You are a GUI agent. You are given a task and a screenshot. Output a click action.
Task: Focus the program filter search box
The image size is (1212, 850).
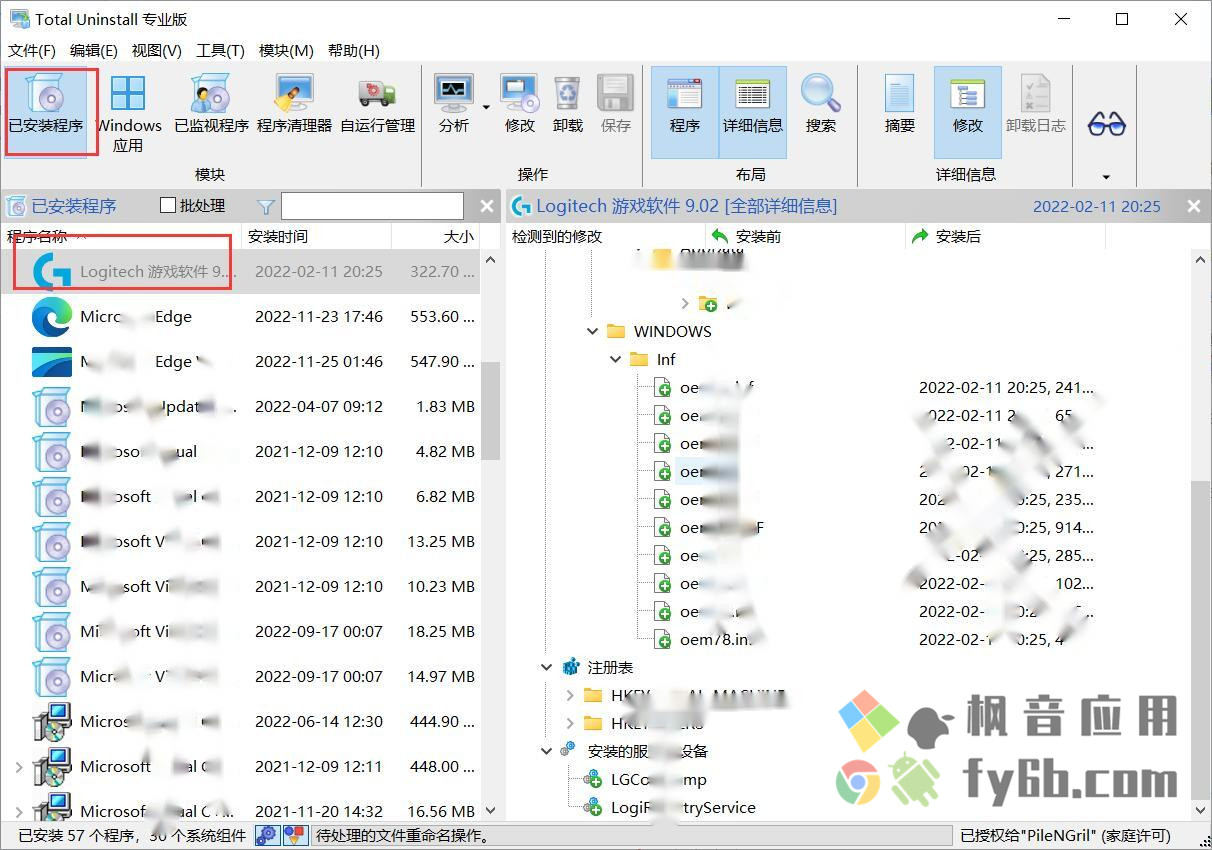pyautogui.click(x=372, y=206)
